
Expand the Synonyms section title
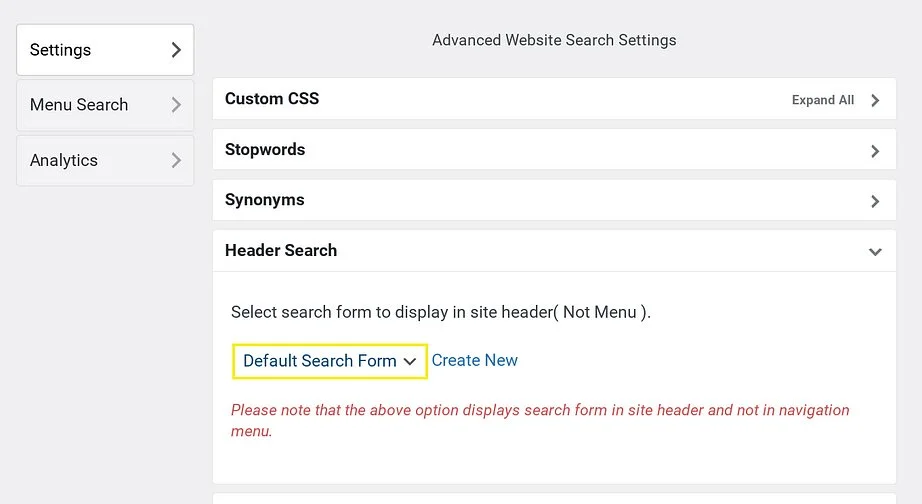(x=264, y=200)
